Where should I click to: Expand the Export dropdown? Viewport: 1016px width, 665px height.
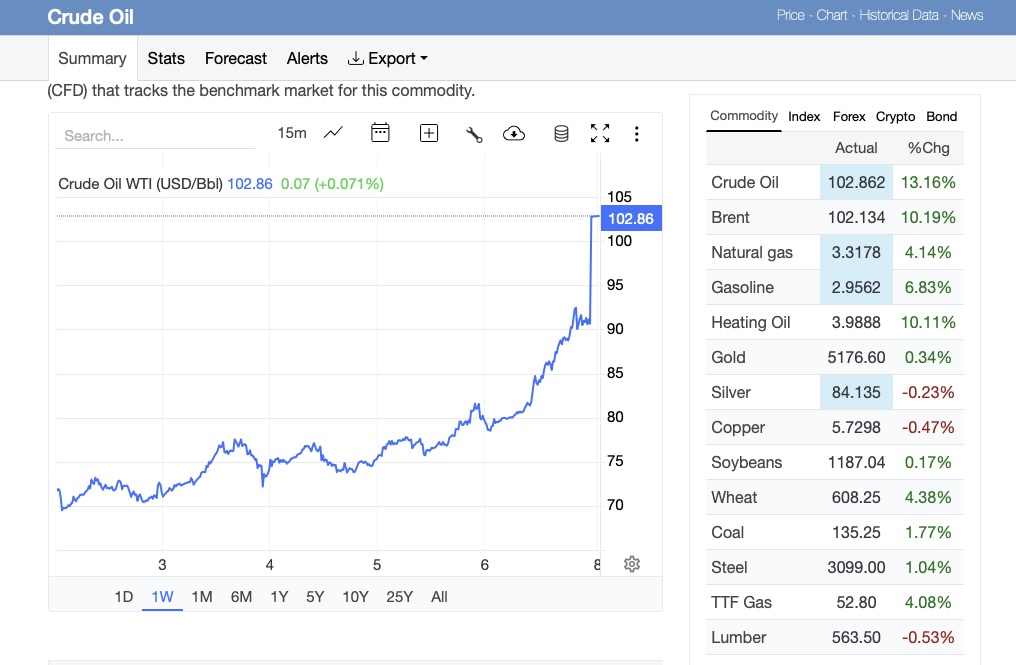point(387,58)
